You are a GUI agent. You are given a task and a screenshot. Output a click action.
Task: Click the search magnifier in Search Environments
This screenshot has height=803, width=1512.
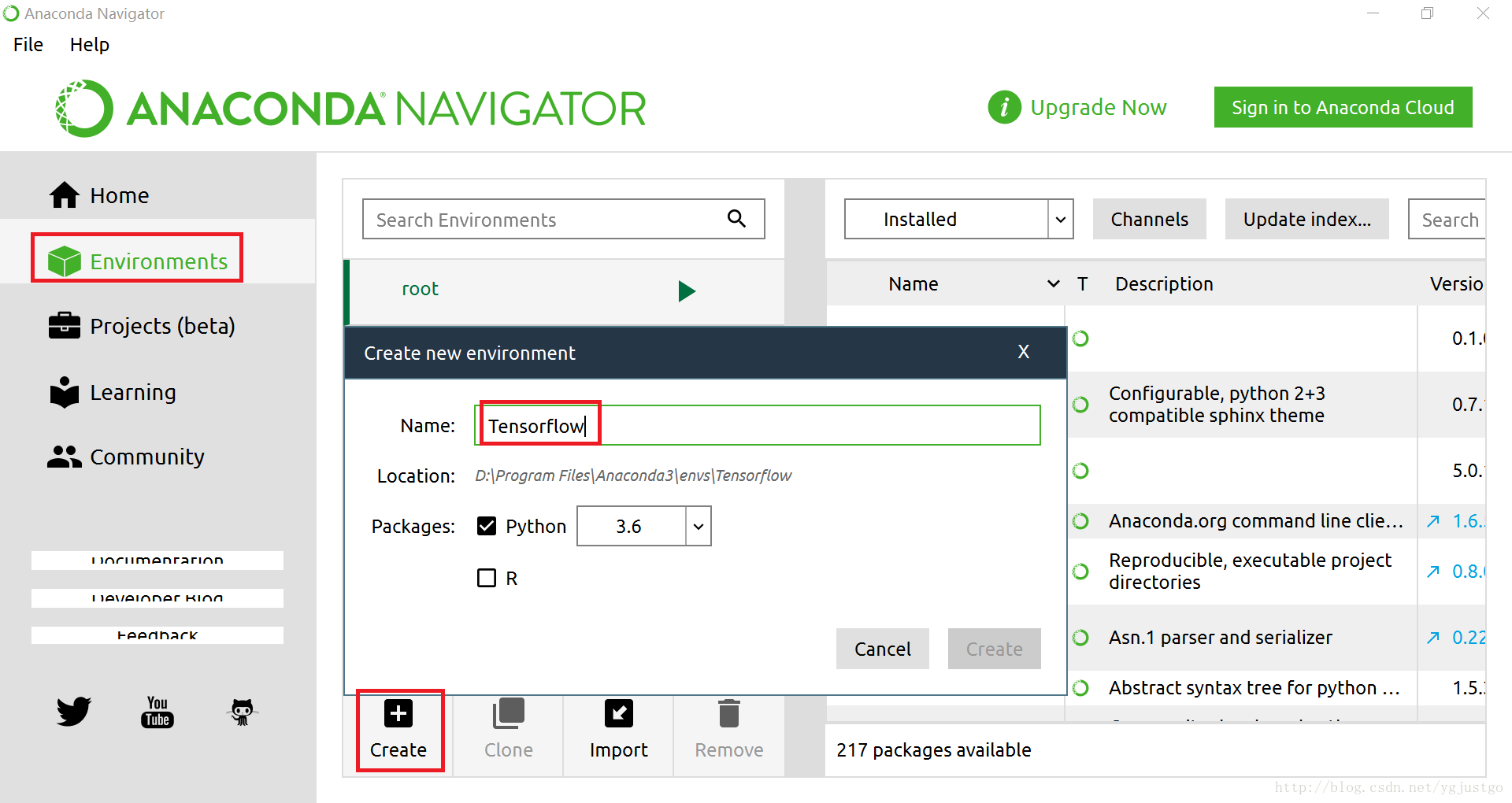point(736,218)
